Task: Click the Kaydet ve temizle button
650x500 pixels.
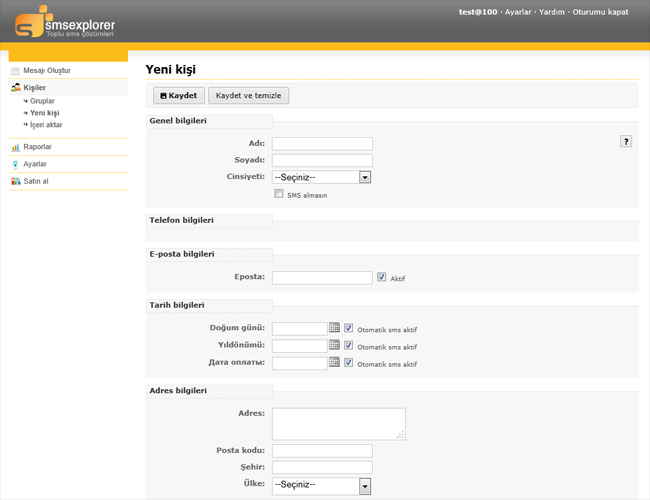Action: (x=248, y=95)
